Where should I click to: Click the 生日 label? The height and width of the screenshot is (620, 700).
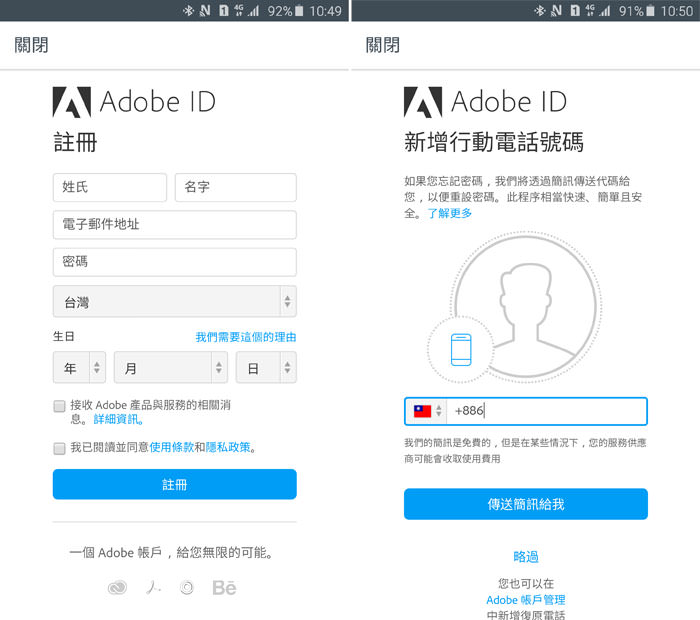(63, 337)
